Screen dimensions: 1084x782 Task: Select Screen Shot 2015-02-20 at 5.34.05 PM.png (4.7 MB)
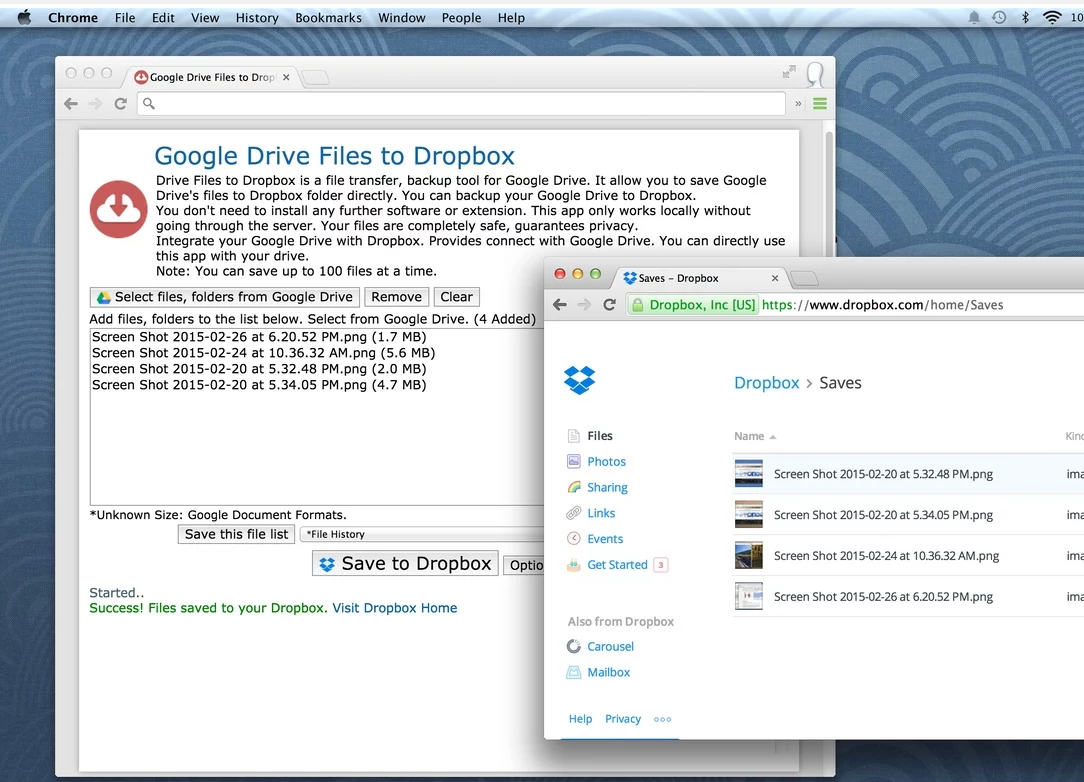click(259, 384)
